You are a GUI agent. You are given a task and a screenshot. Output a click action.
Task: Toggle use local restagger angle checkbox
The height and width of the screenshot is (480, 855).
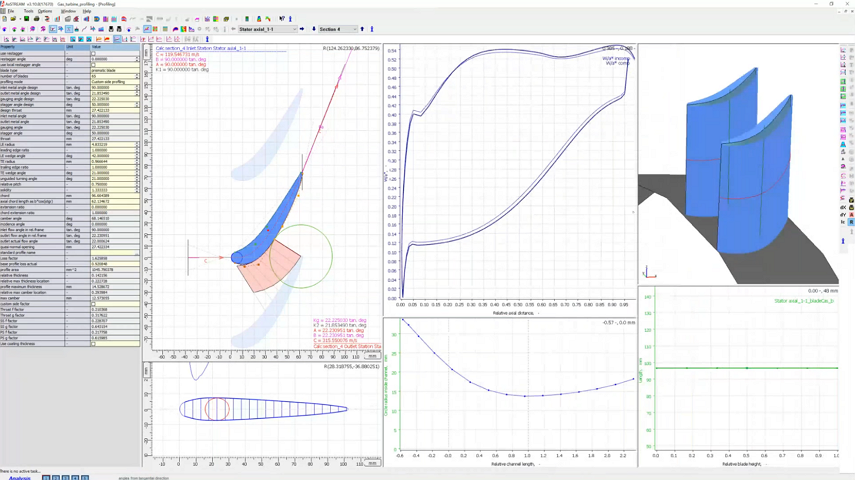tap(93, 65)
